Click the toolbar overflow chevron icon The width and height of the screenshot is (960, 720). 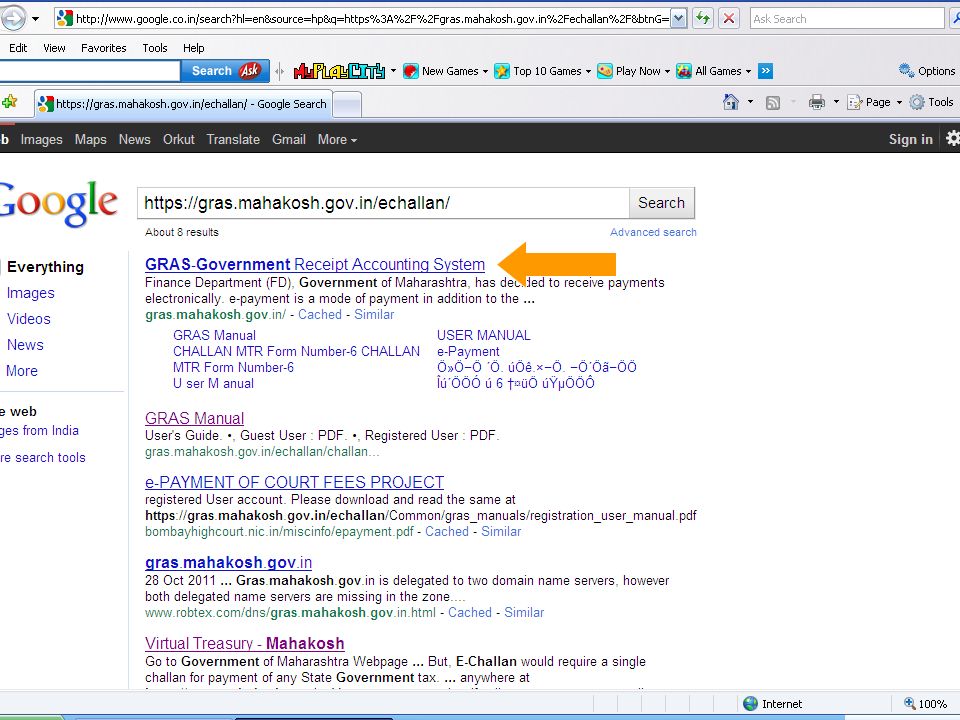click(x=765, y=71)
